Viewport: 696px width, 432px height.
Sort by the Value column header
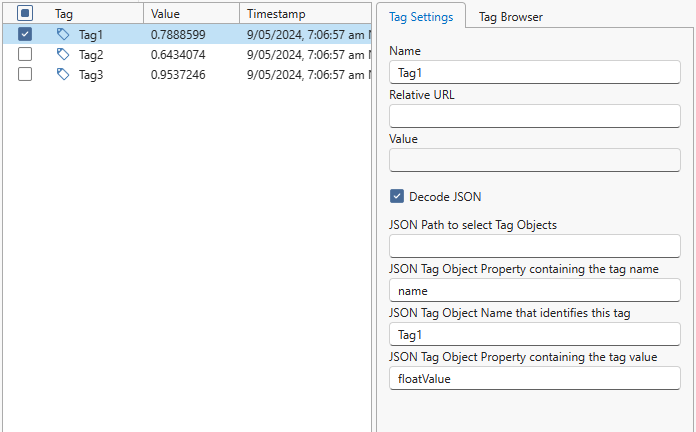click(190, 14)
